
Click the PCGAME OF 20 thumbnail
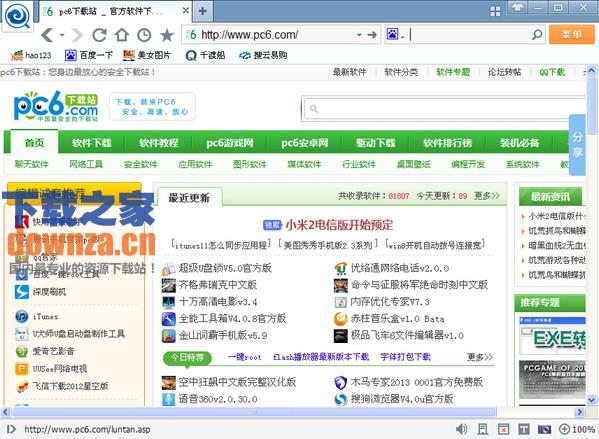[552, 381]
